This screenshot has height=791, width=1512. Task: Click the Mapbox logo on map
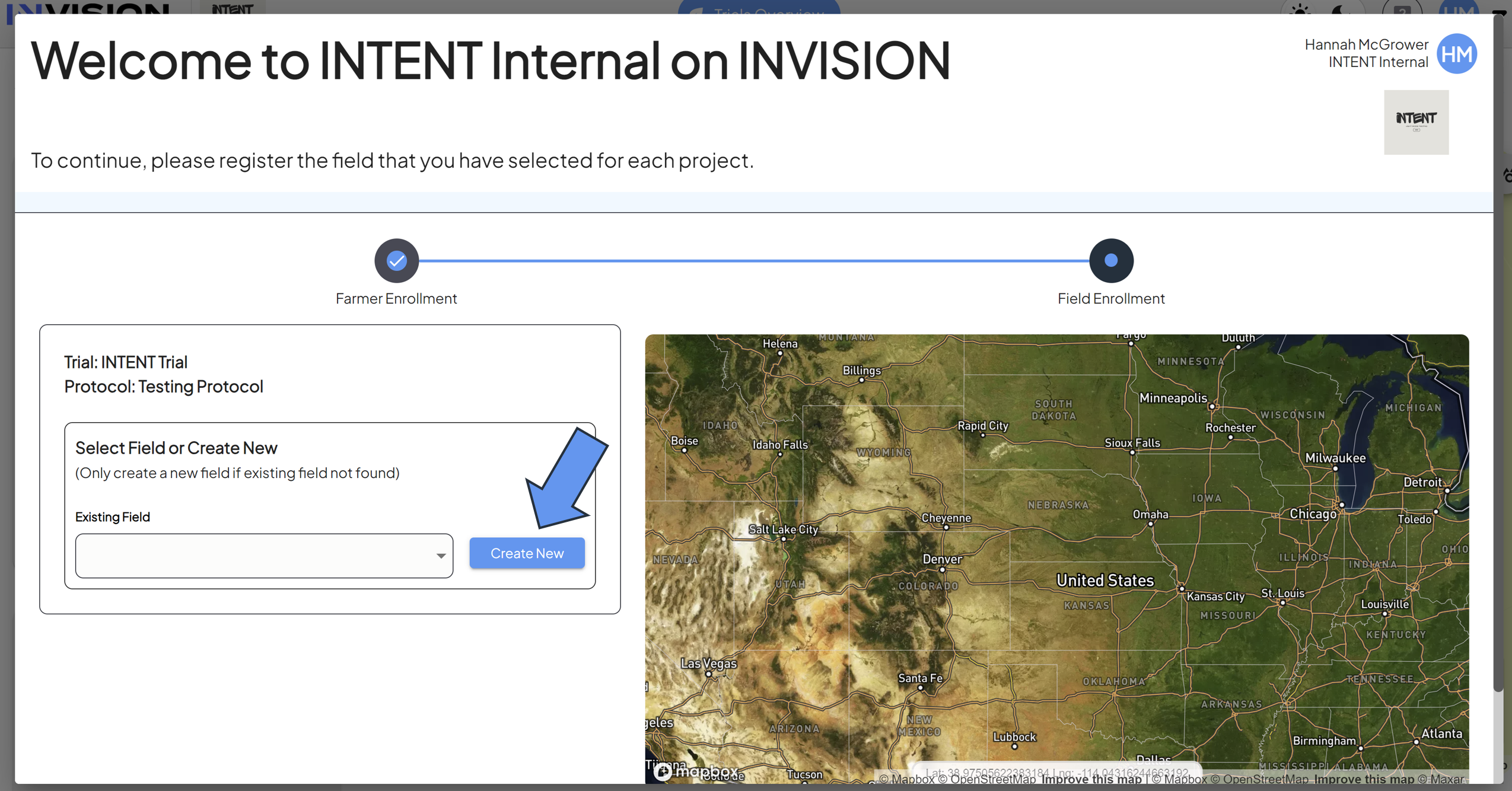pyautogui.click(x=696, y=771)
